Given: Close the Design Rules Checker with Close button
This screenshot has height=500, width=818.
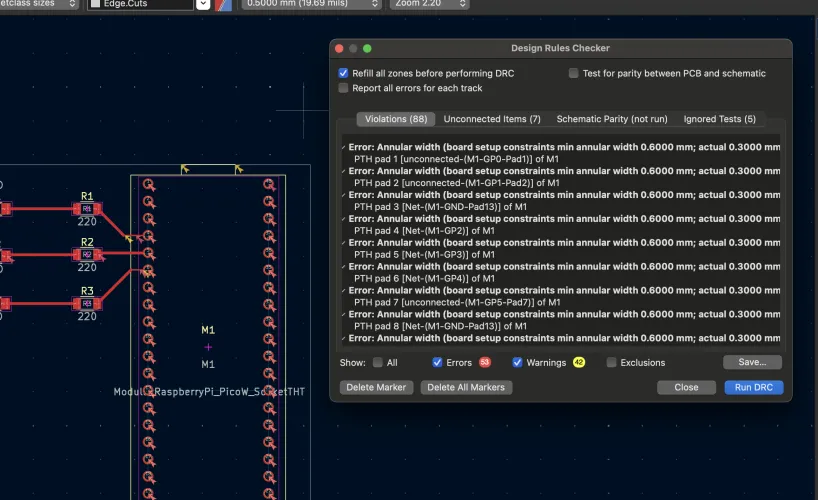Looking at the screenshot, I should click(686, 387).
